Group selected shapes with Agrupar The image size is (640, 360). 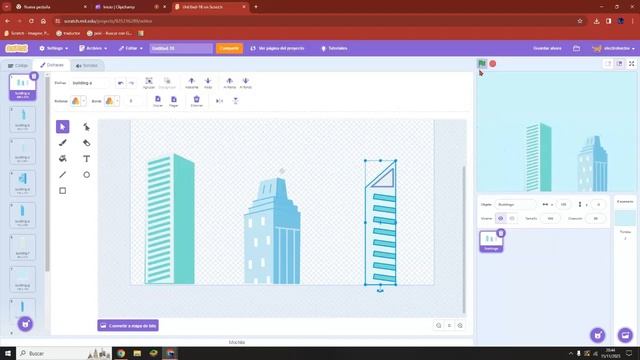pyautogui.click(x=149, y=83)
